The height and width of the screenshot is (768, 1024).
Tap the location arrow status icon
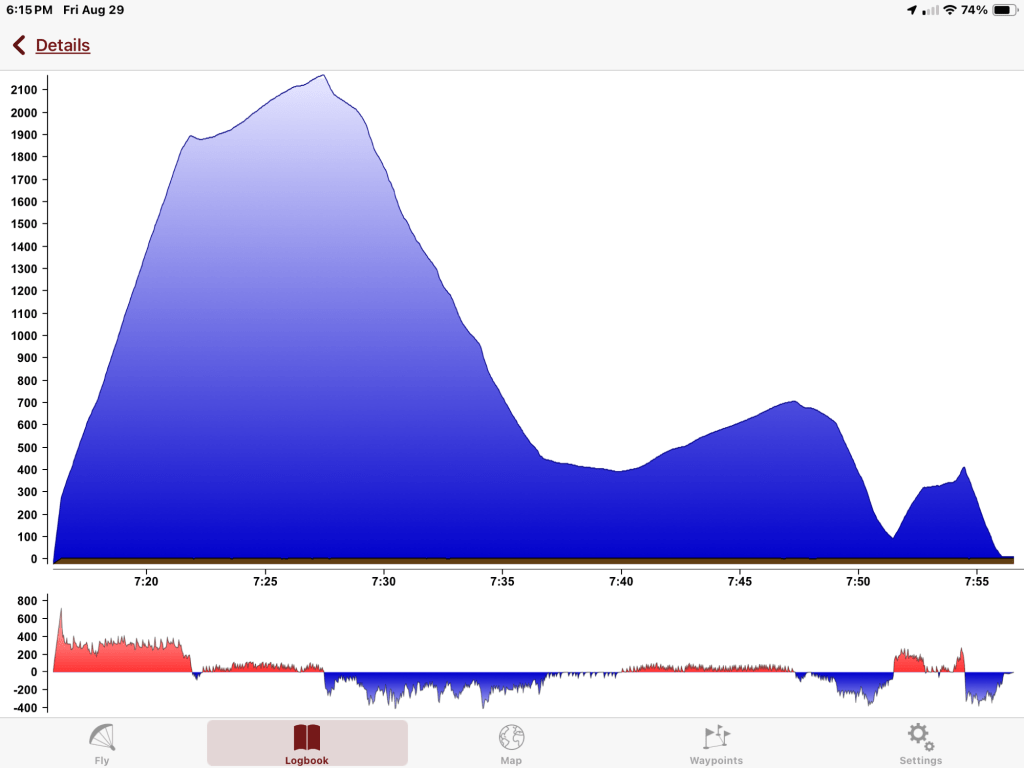coord(911,10)
